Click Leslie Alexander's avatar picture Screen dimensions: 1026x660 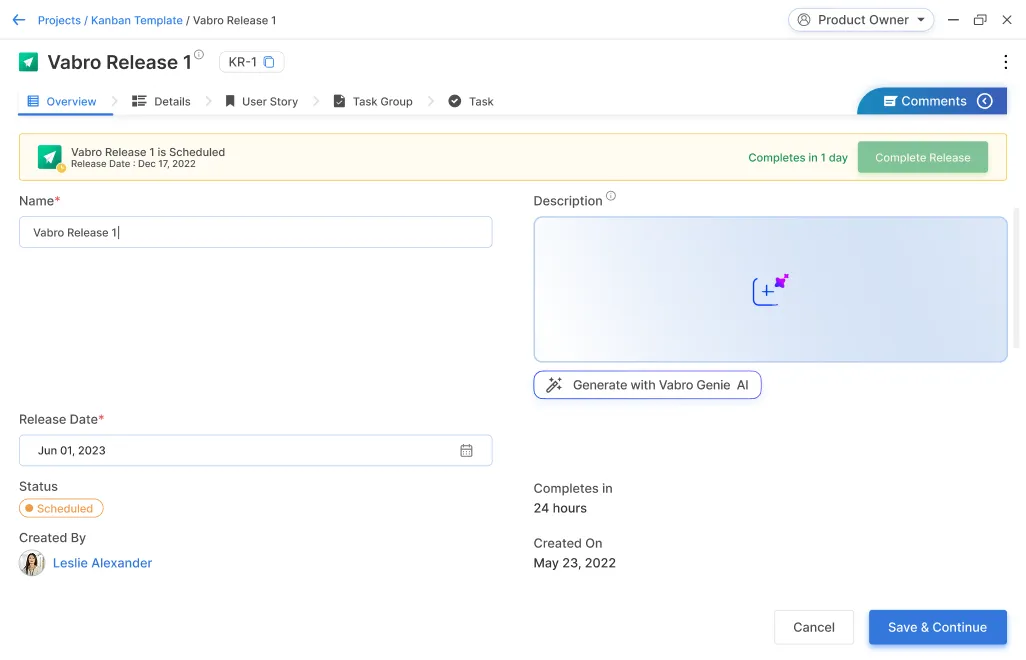32,563
